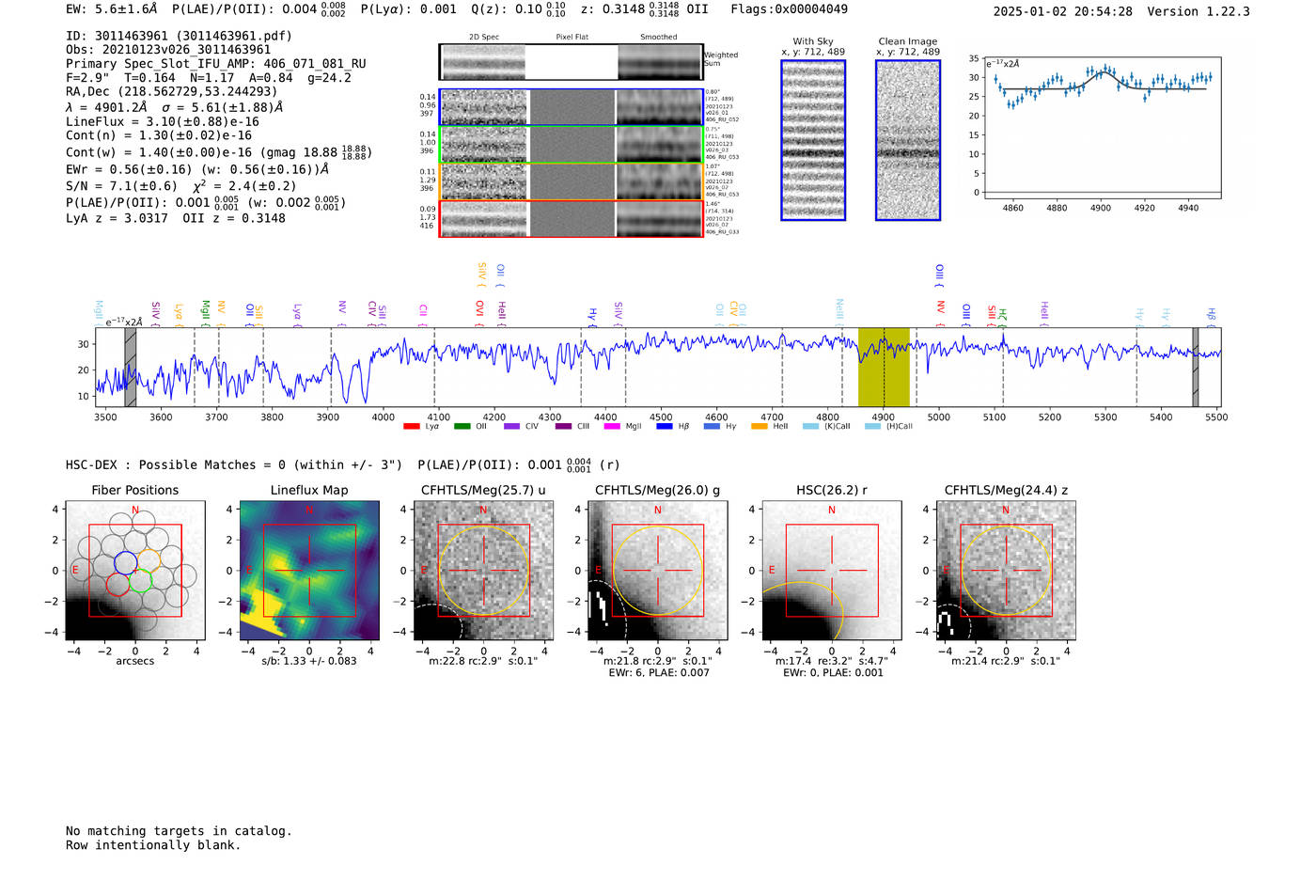
Task: Click the hatched gray band near 5460
Action: [x=1196, y=367]
